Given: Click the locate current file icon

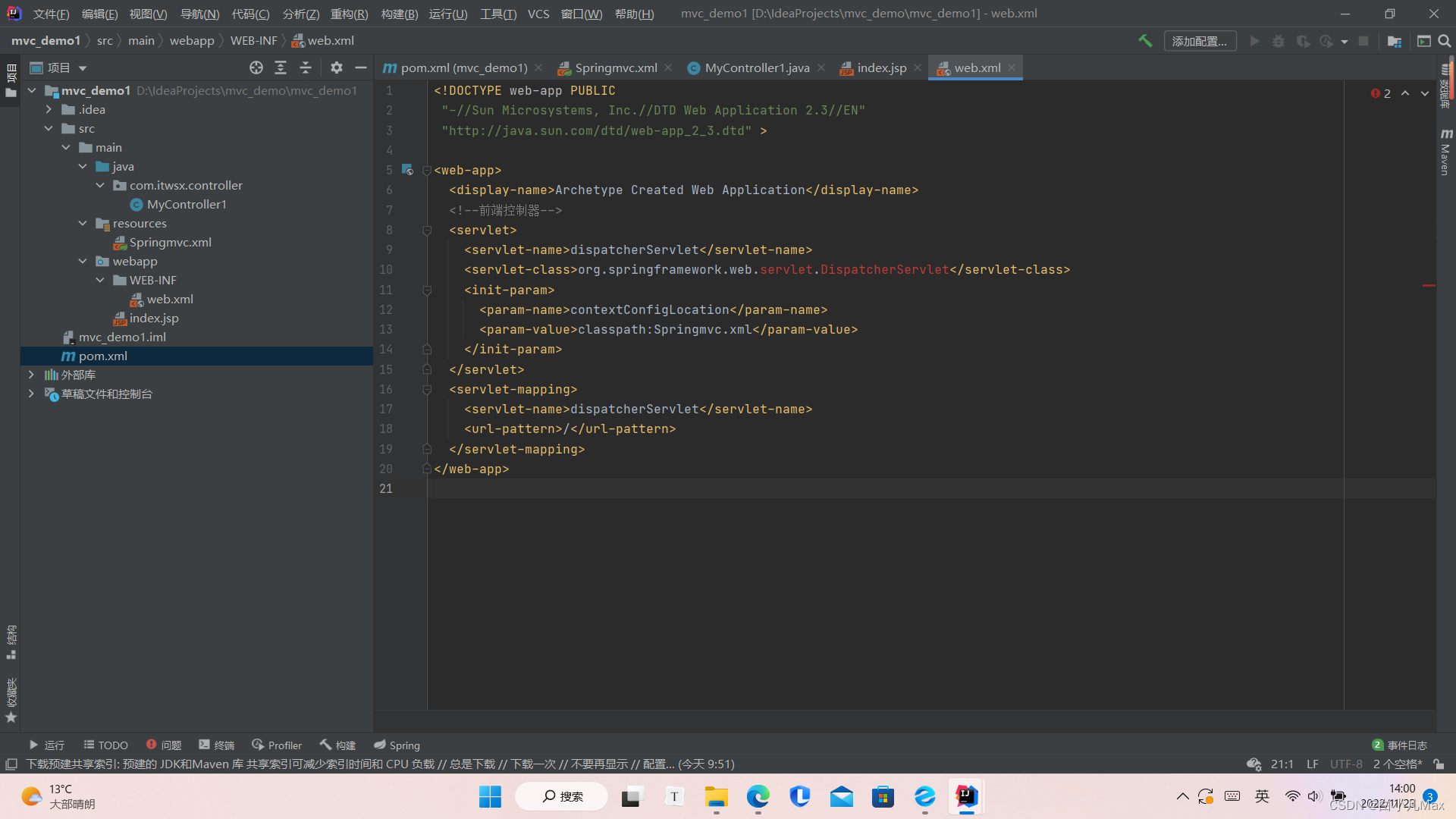Looking at the screenshot, I should point(256,67).
